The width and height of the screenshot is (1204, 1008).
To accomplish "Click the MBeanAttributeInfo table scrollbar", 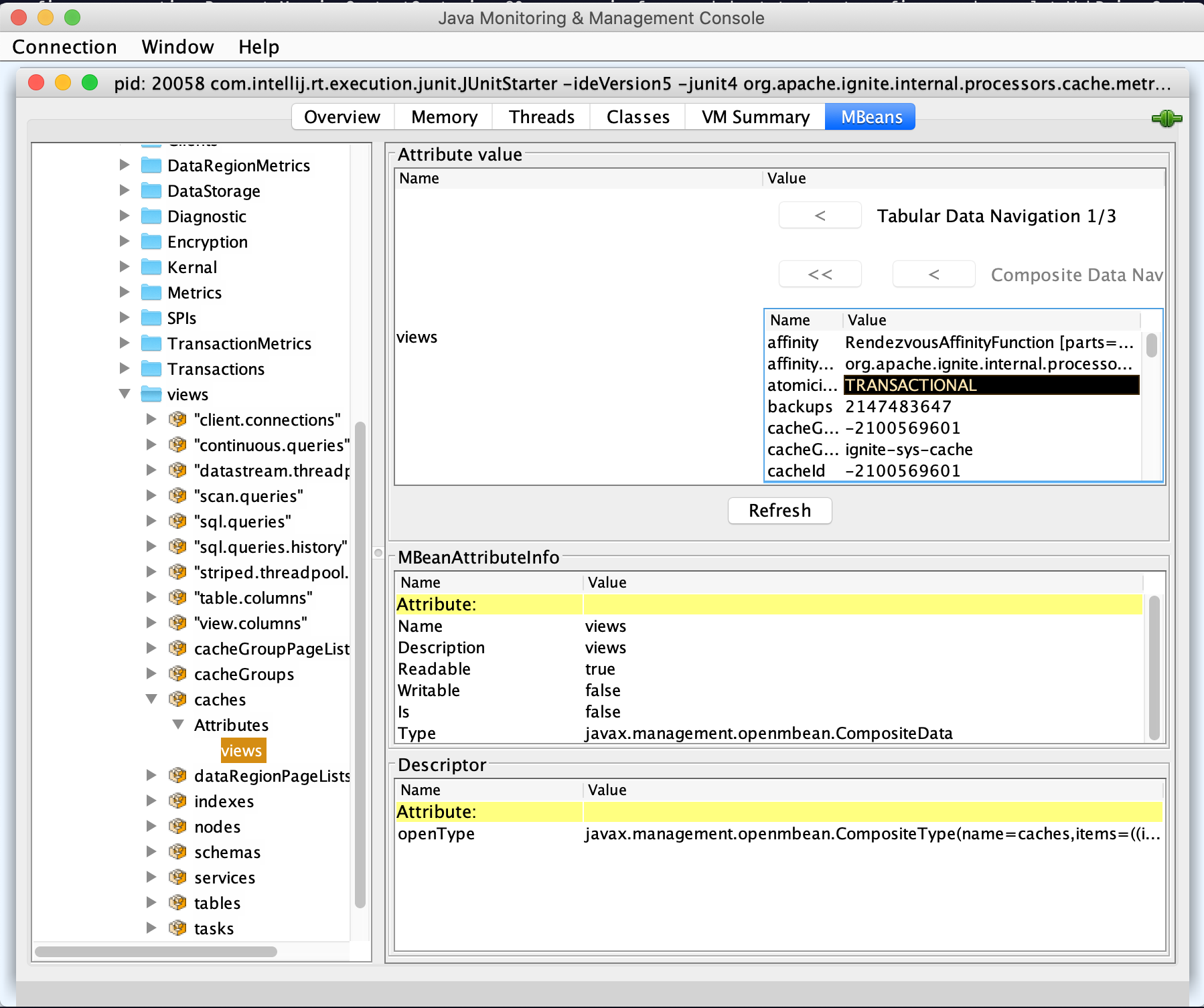I will pos(1154,667).
